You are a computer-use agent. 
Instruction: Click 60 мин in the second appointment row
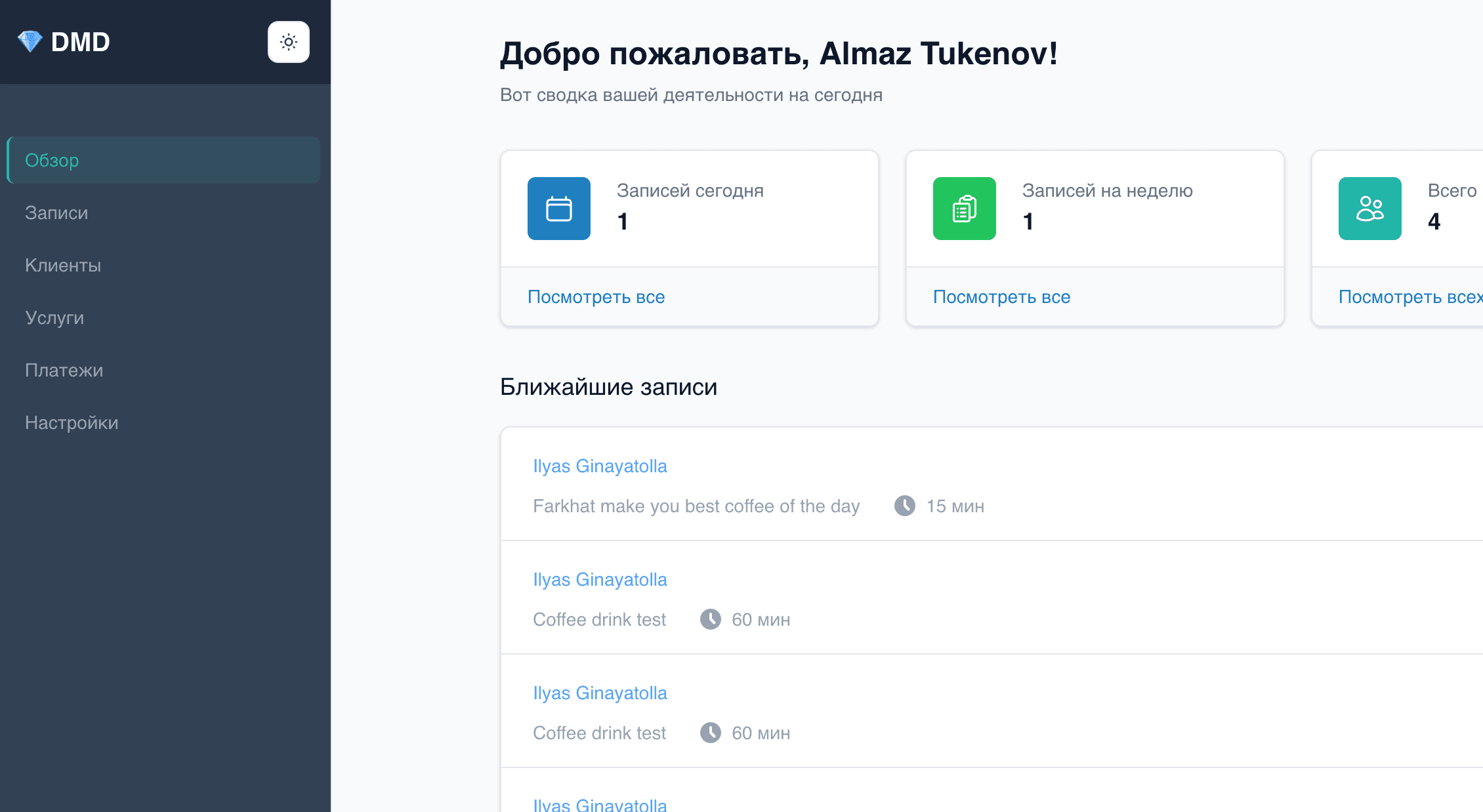(x=761, y=620)
